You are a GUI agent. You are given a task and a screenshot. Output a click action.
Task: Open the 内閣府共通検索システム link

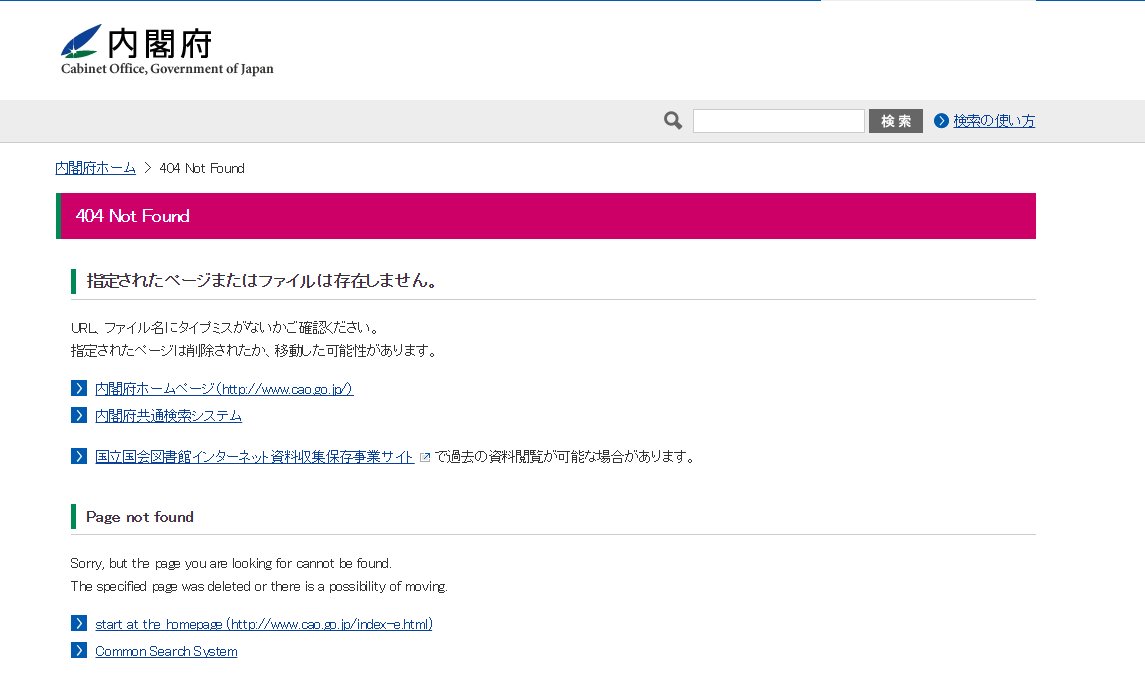pyautogui.click(x=169, y=415)
